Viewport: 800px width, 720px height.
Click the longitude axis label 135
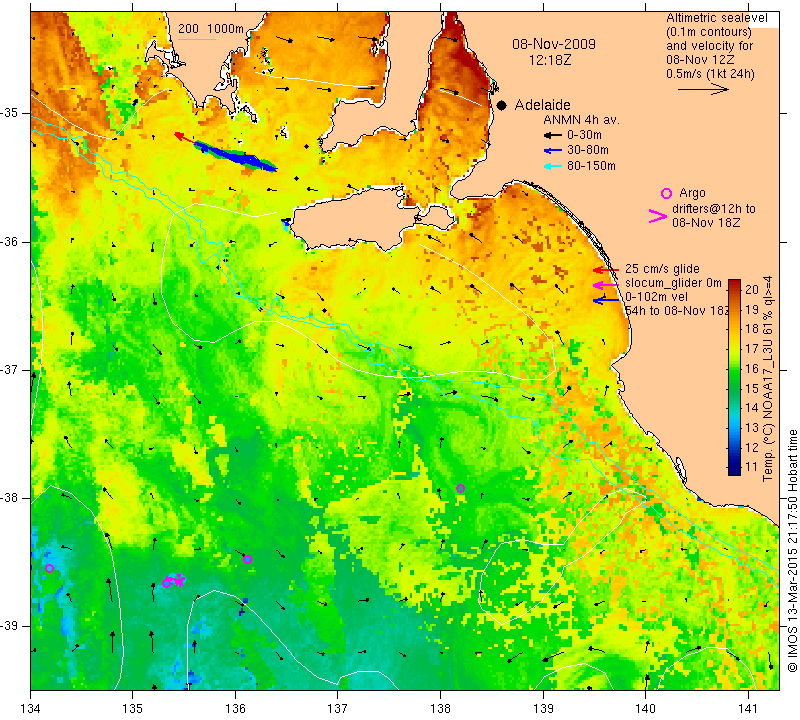133,709
